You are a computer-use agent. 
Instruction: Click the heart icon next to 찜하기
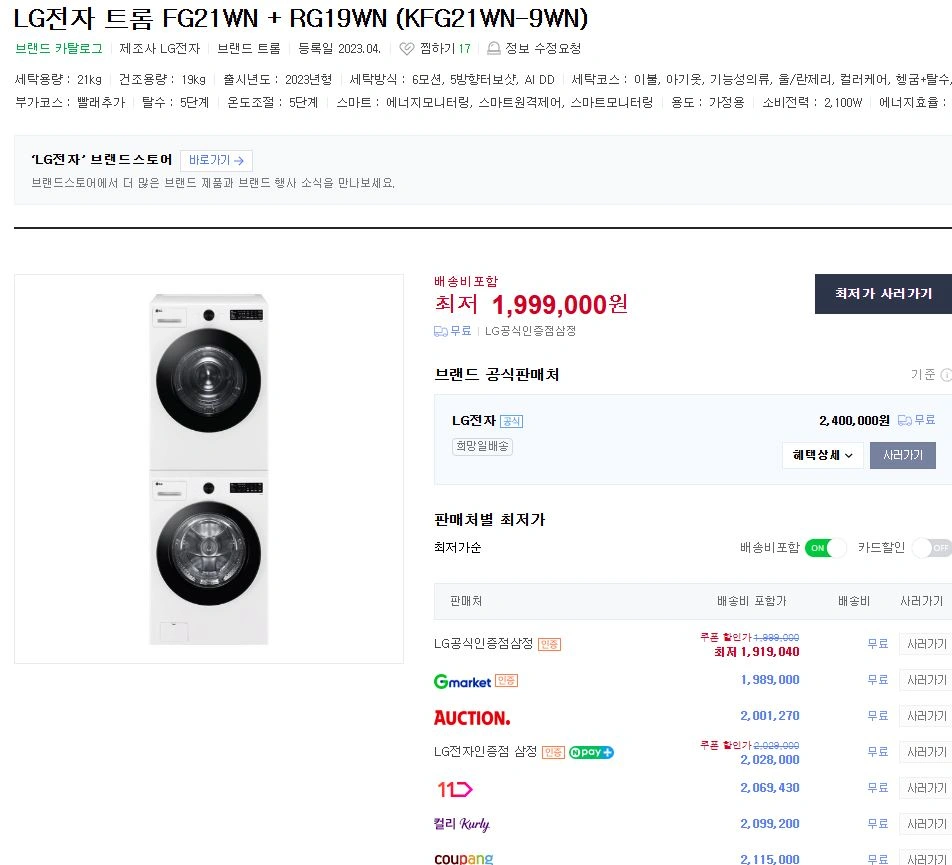click(406, 49)
